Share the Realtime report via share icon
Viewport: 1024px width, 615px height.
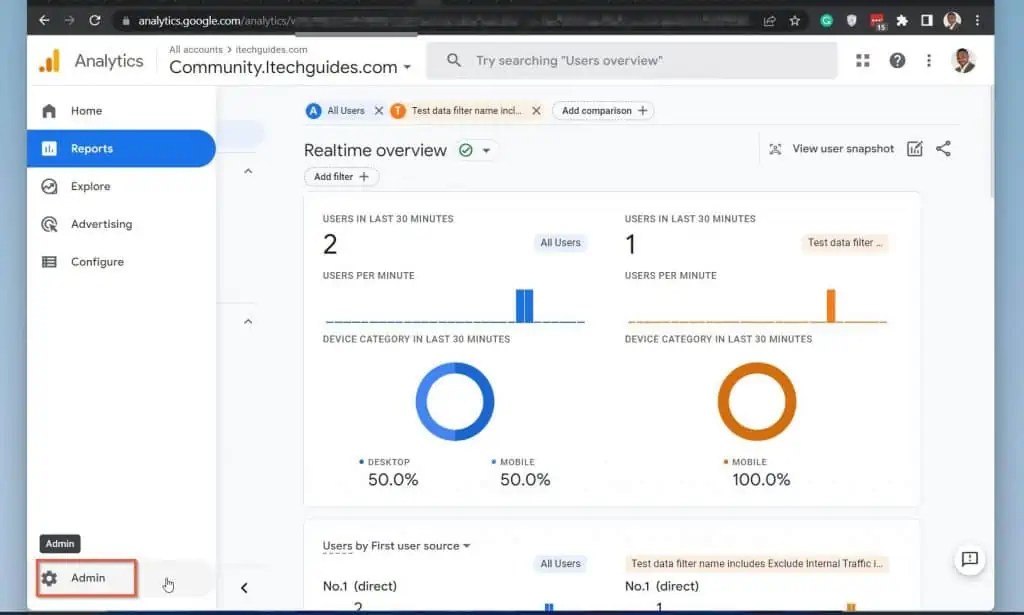coord(943,148)
